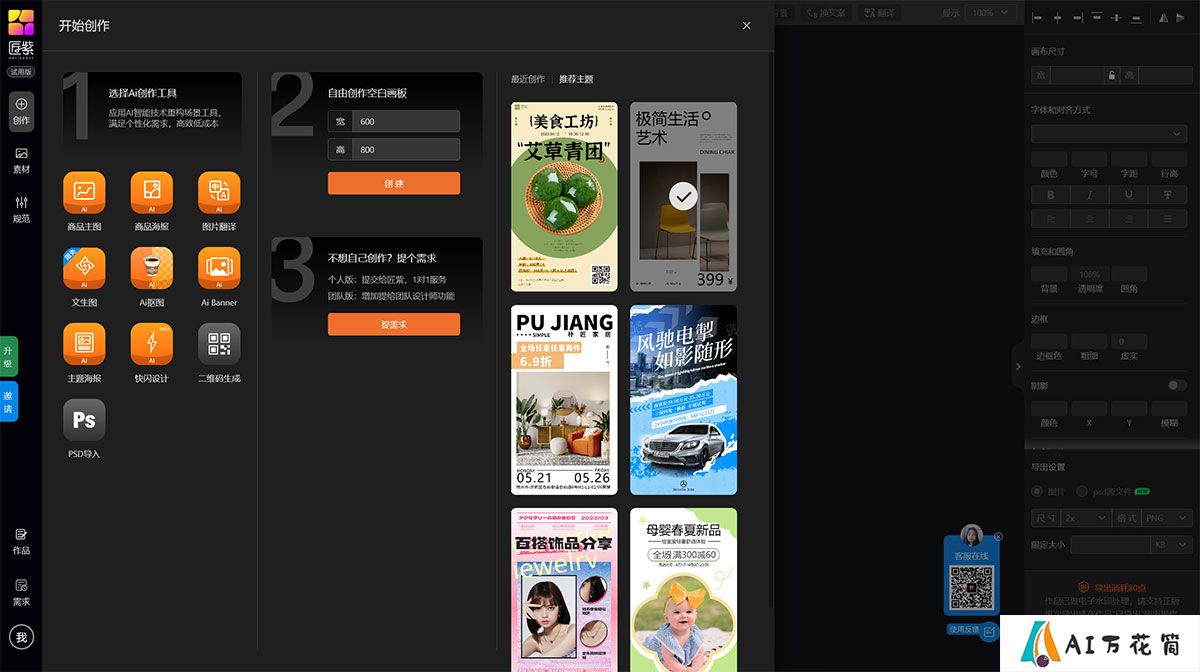Screen dimensions: 1200x672
Task: Toggle underline formatting U button
Action: coord(1129,195)
